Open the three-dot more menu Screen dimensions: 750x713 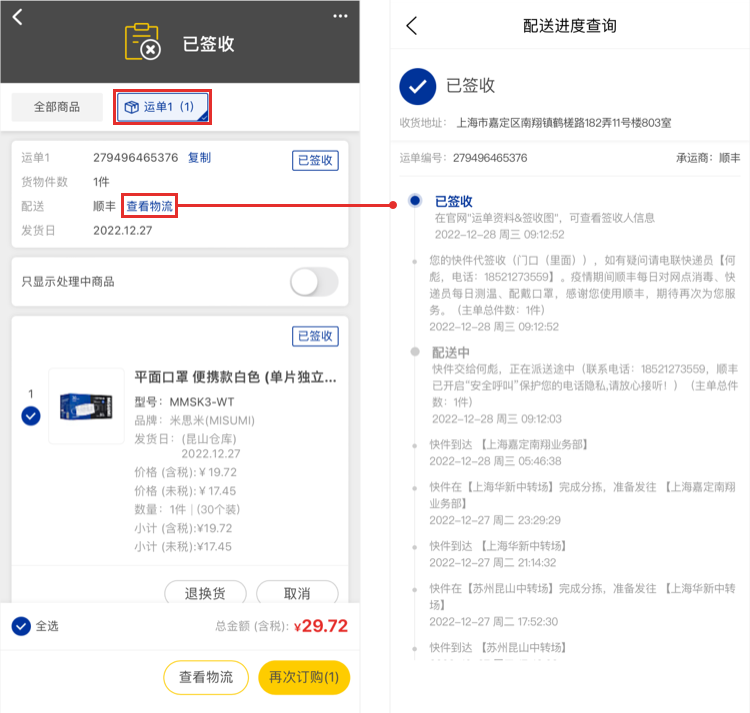pyautogui.click(x=341, y=16)
